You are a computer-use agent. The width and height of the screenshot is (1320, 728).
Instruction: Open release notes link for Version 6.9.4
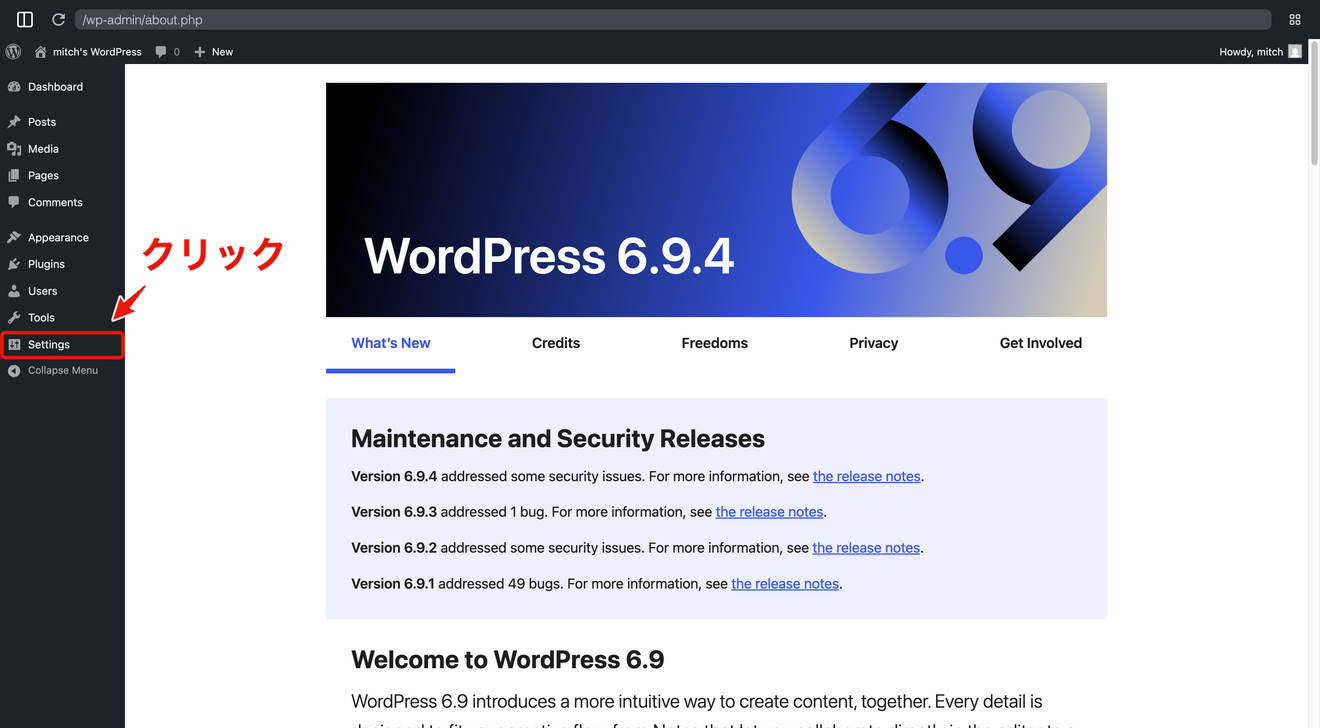click(x=867, y=476)
